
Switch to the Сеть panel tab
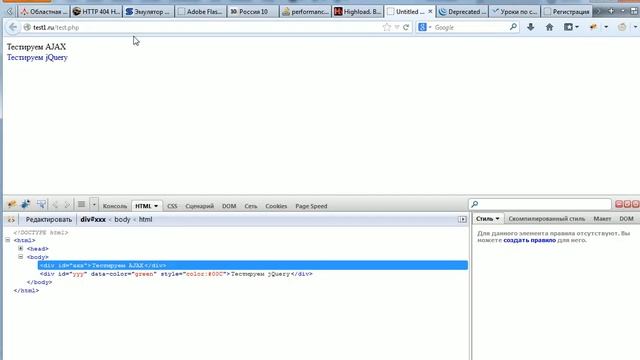(x=251, y=206)
